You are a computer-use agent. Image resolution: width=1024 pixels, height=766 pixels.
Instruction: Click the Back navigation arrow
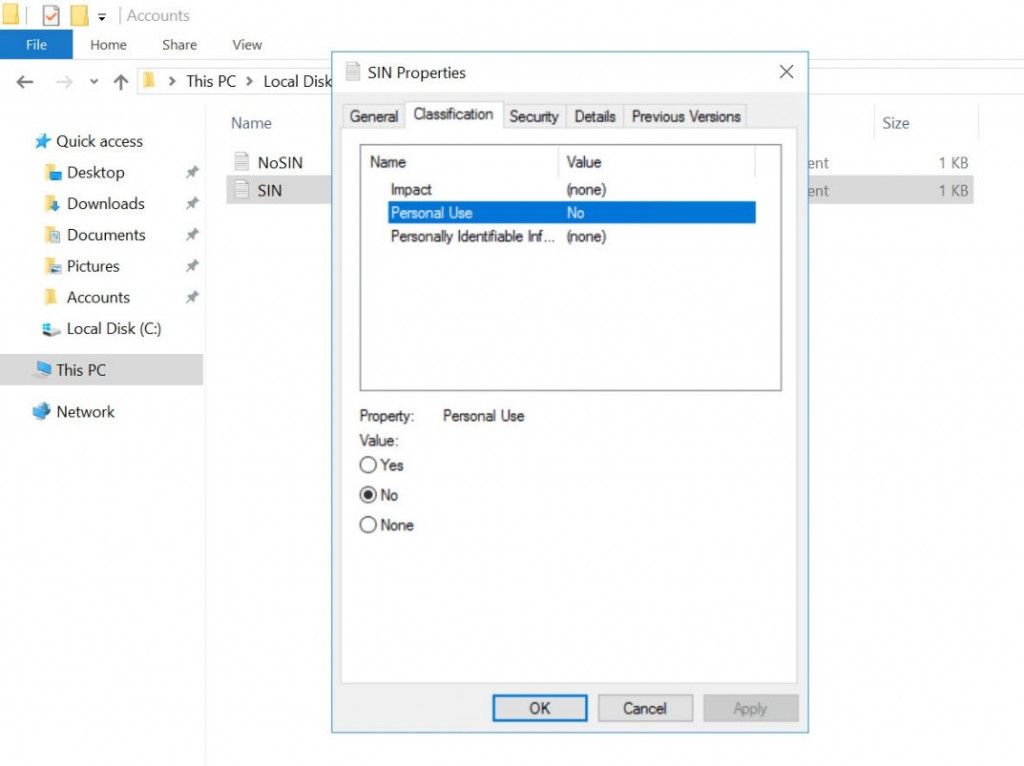tap(25, 82)
